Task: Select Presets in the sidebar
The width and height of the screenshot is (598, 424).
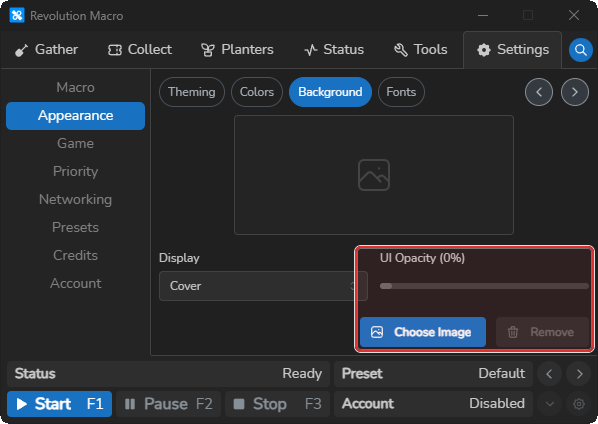Action: [76, 227]
